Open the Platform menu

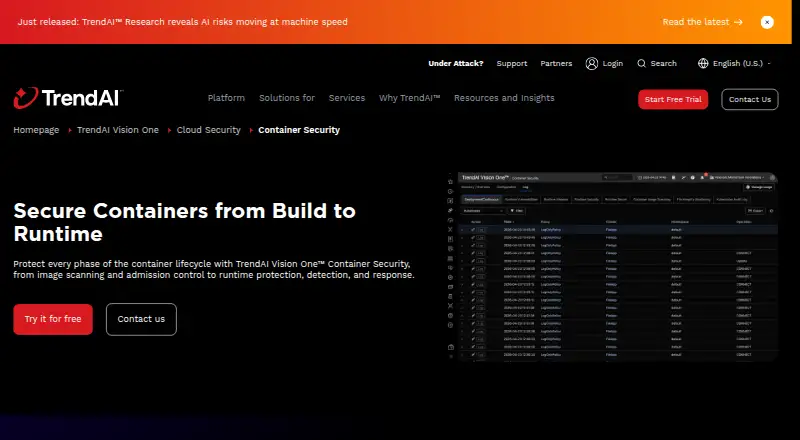click(x=226, y=98)
